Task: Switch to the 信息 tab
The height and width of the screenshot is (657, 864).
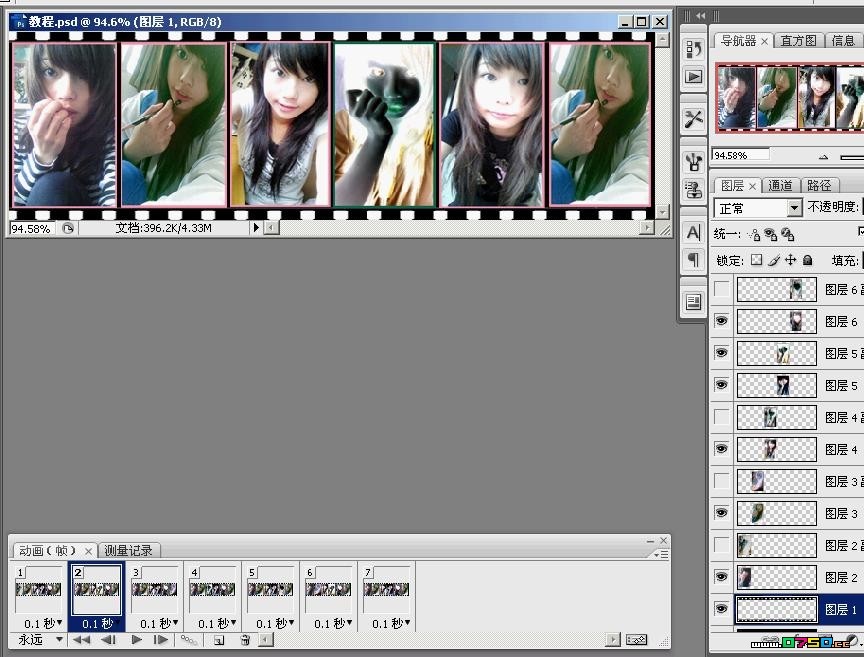Action: tap(843, 41)
